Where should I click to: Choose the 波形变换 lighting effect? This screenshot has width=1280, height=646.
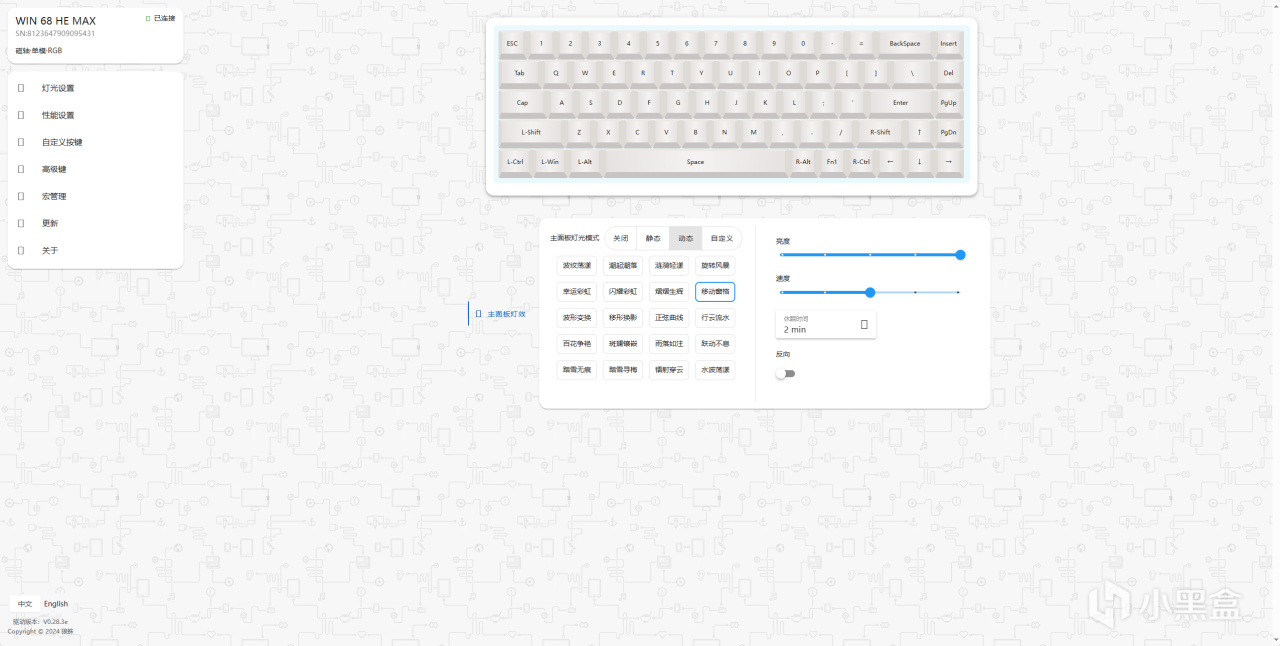(x=577, y=318)
